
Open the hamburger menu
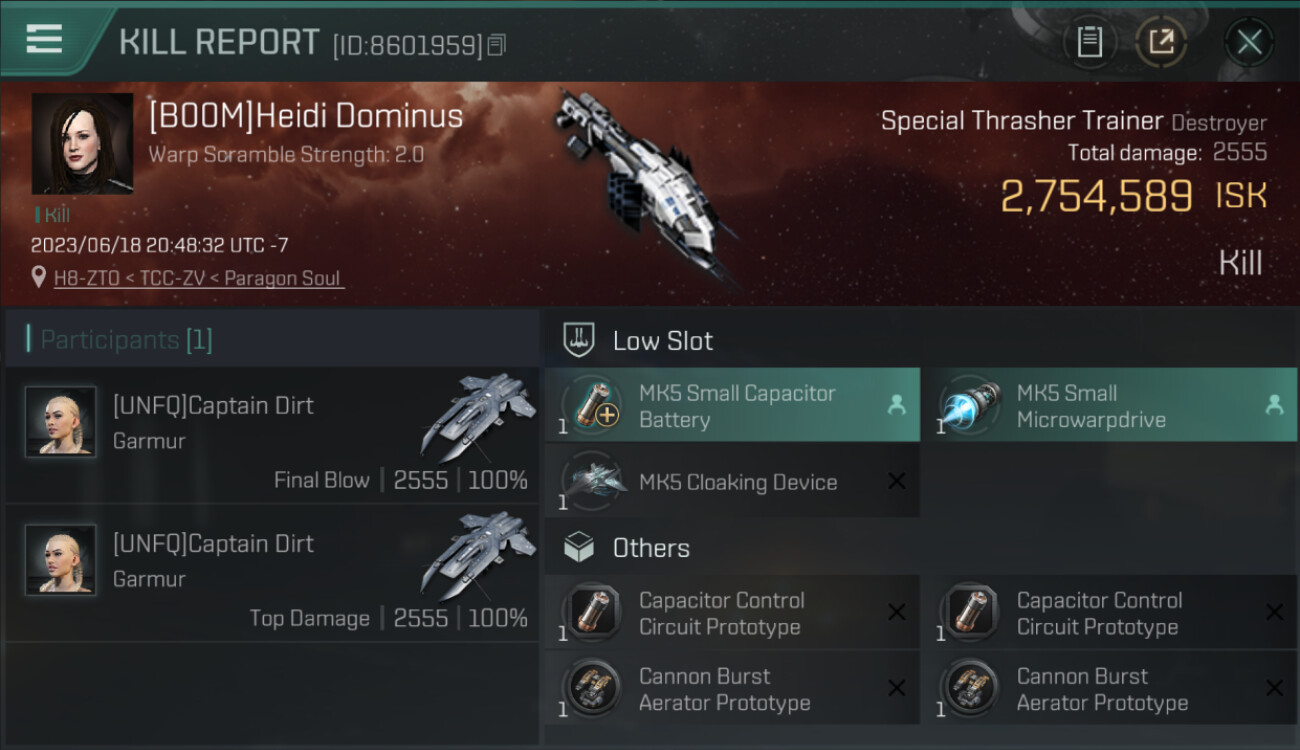tap(44, 40)
